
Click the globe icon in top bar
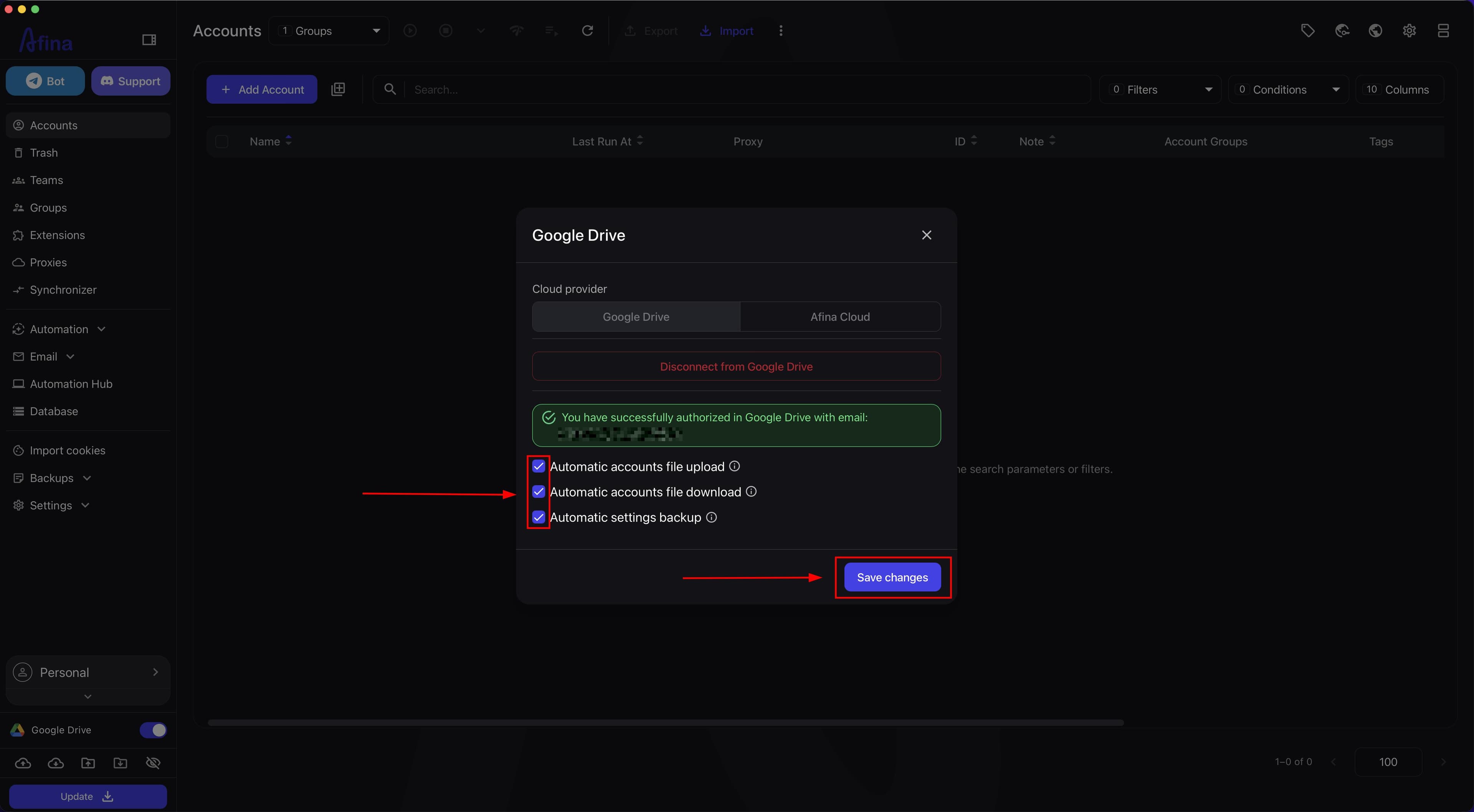tap(1376, 31)
